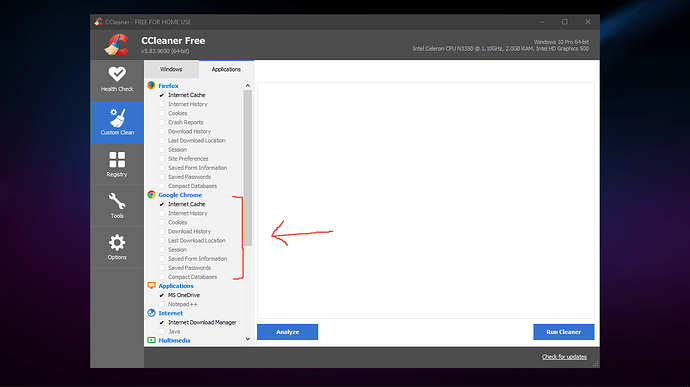Switch to the Windows tab
The image size is (690, 387).
click(171, 69)
